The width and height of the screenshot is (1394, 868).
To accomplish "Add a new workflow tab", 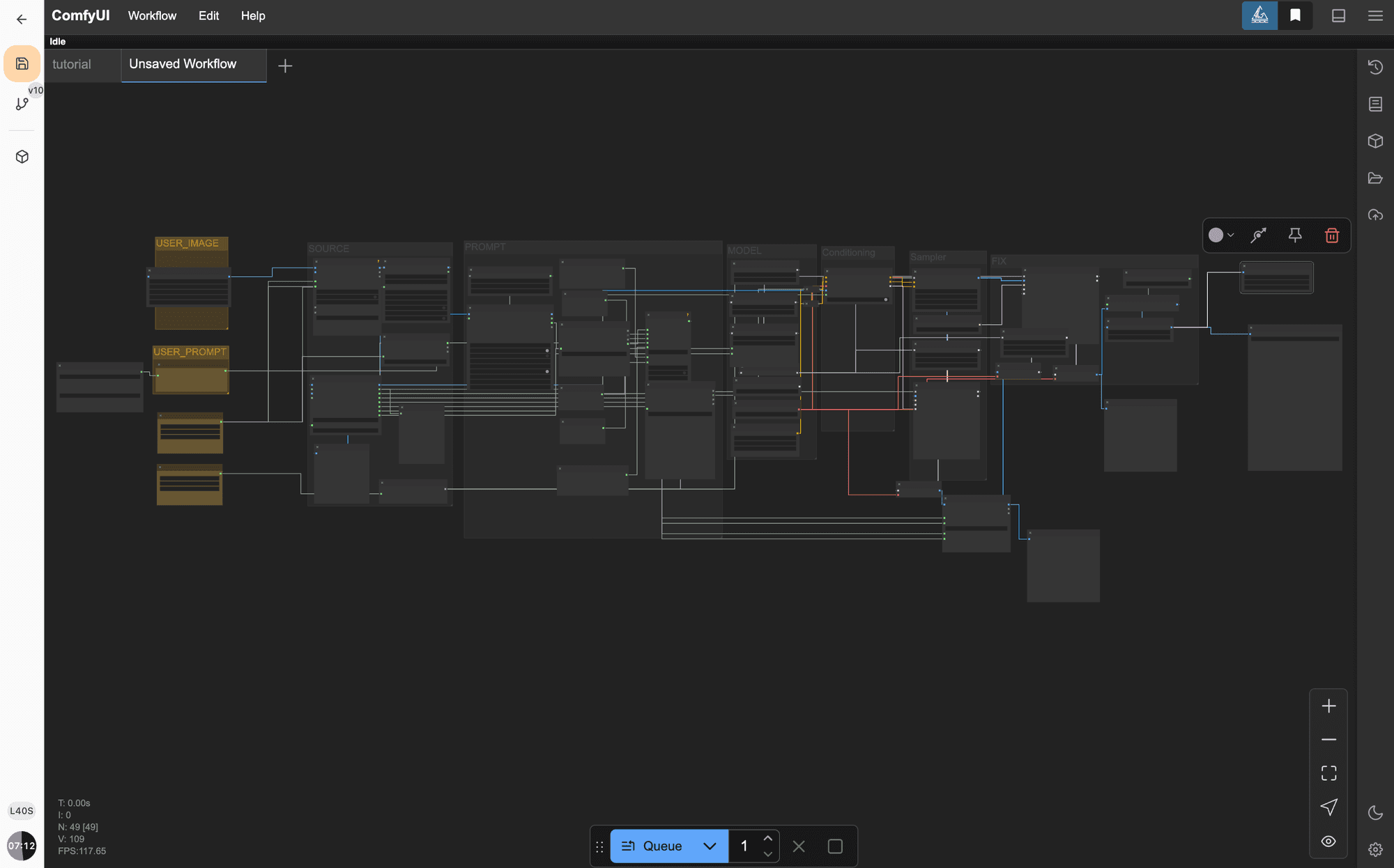I will (x=284, y=66).
